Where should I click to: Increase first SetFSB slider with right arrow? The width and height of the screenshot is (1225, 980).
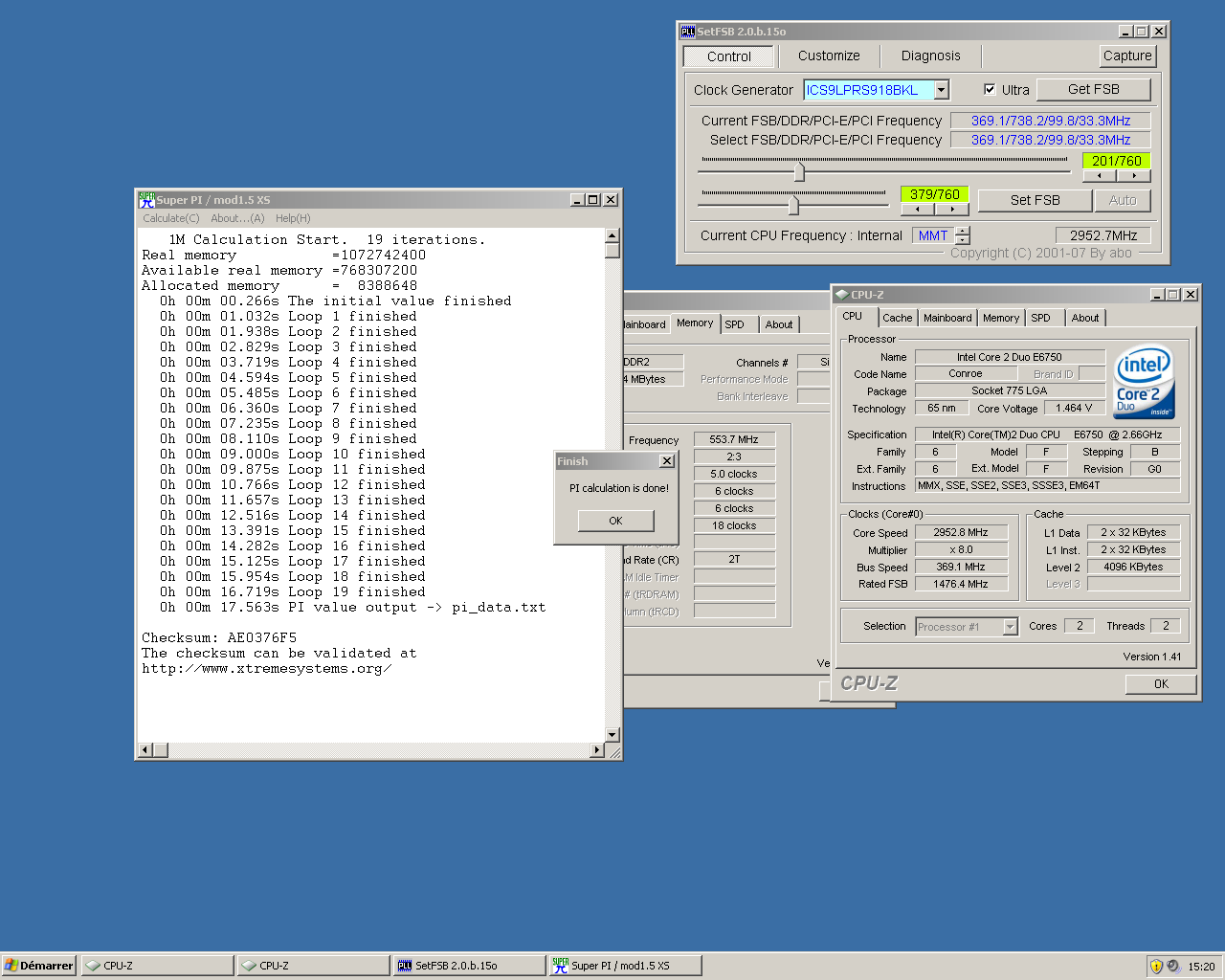point(1134,176)
